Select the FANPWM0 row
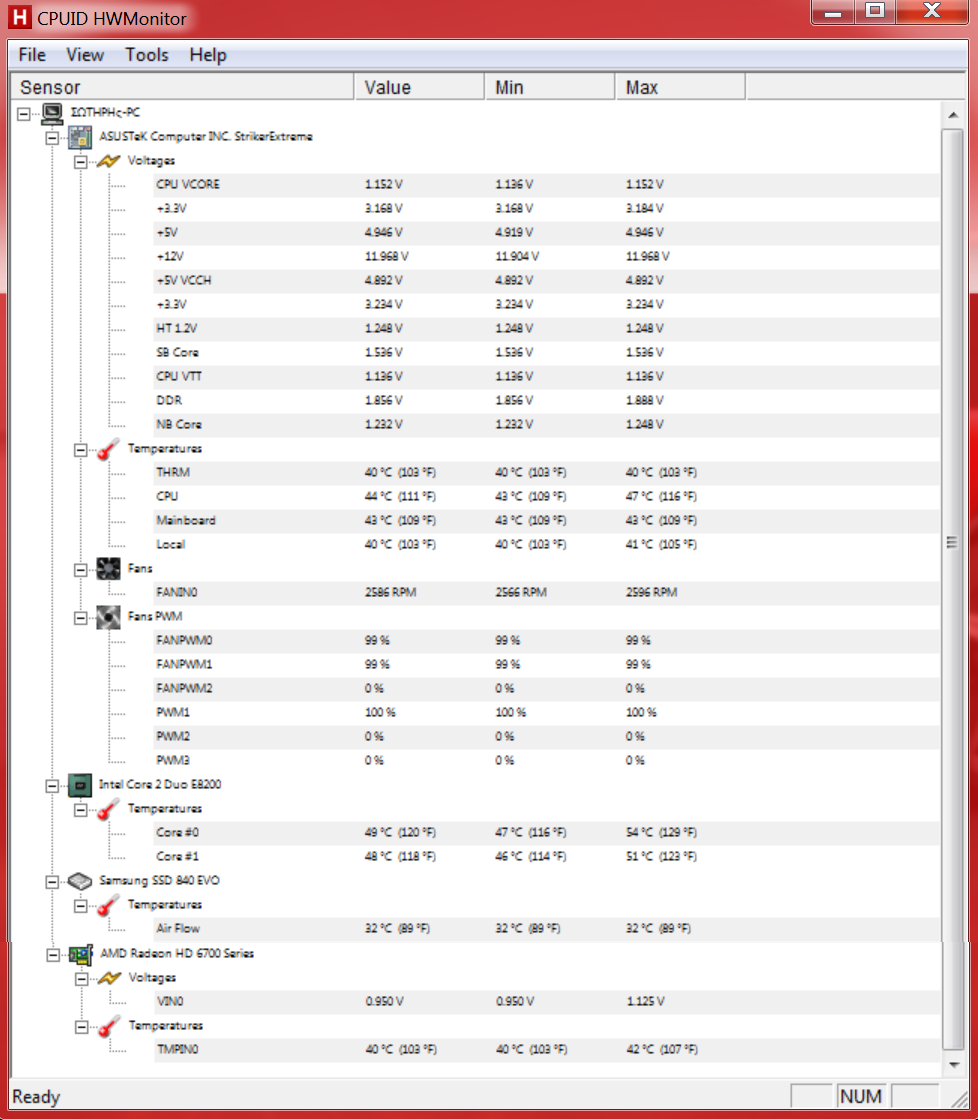The width and height of the screenshot is (978, 1120). click(x=546, y=641)
